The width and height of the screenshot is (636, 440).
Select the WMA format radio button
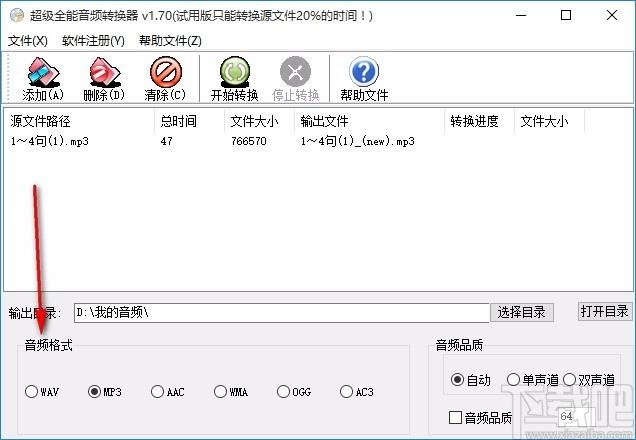220,391
